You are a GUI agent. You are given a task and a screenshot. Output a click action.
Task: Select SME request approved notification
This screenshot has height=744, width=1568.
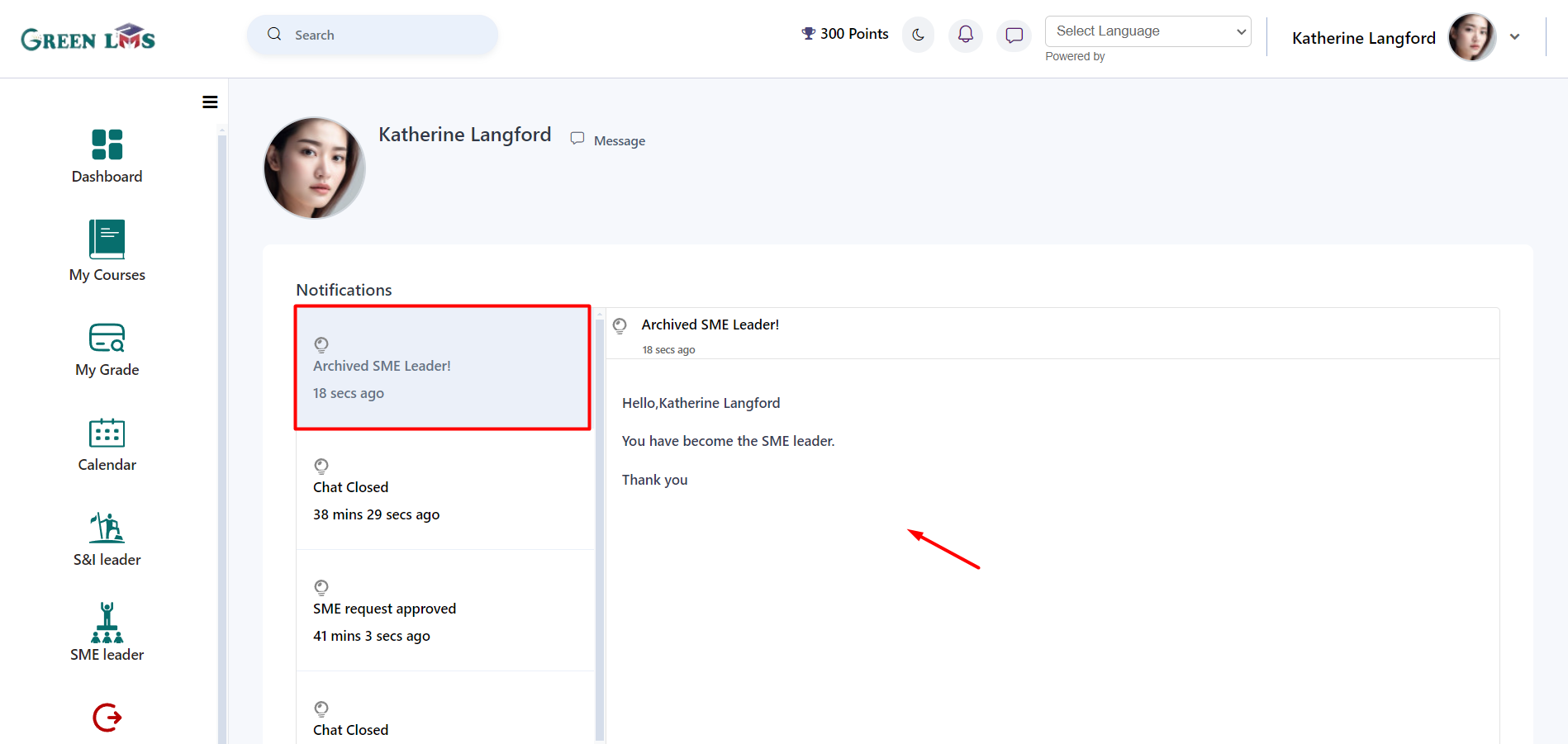[445, 611]
